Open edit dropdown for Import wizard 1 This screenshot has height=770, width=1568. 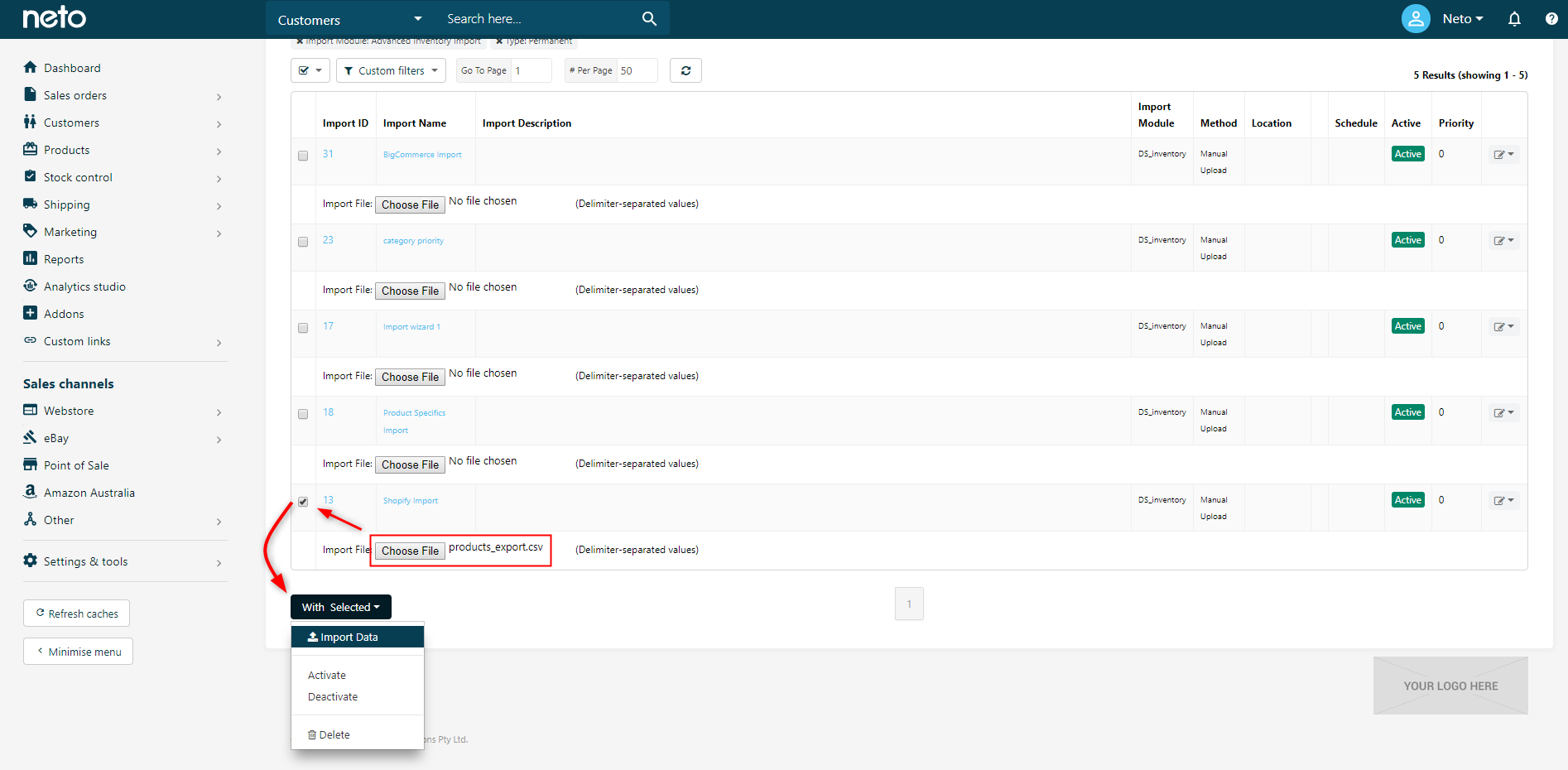pos(1504,326)
